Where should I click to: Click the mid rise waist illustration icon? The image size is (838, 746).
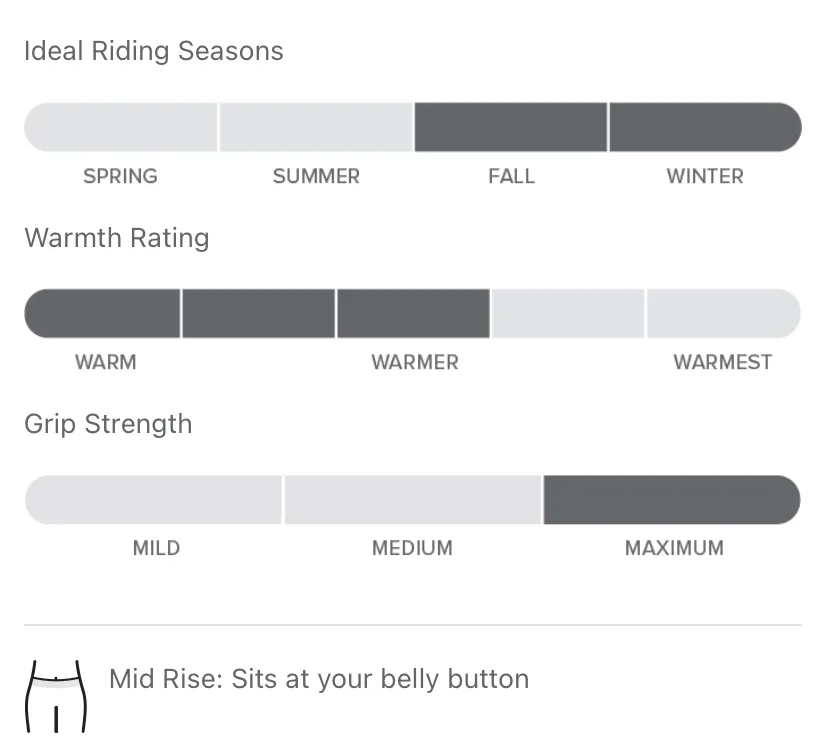tap(56, 696)
